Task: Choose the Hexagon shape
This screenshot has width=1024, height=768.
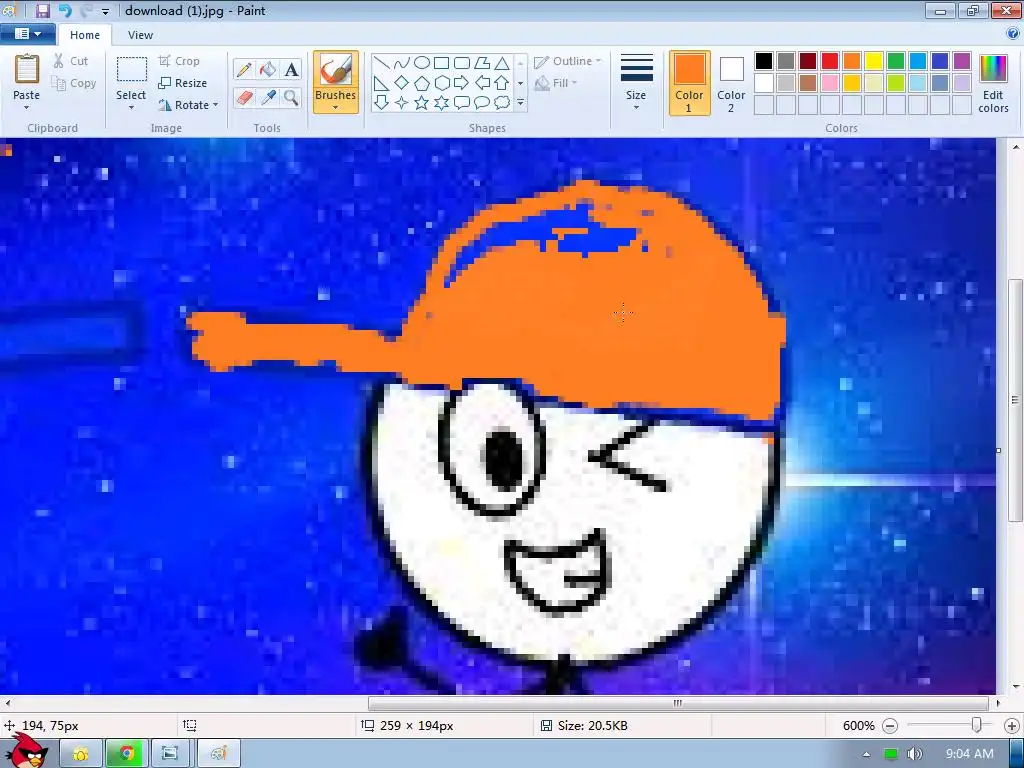Action: pyautogui.click(x=441, y=83)
